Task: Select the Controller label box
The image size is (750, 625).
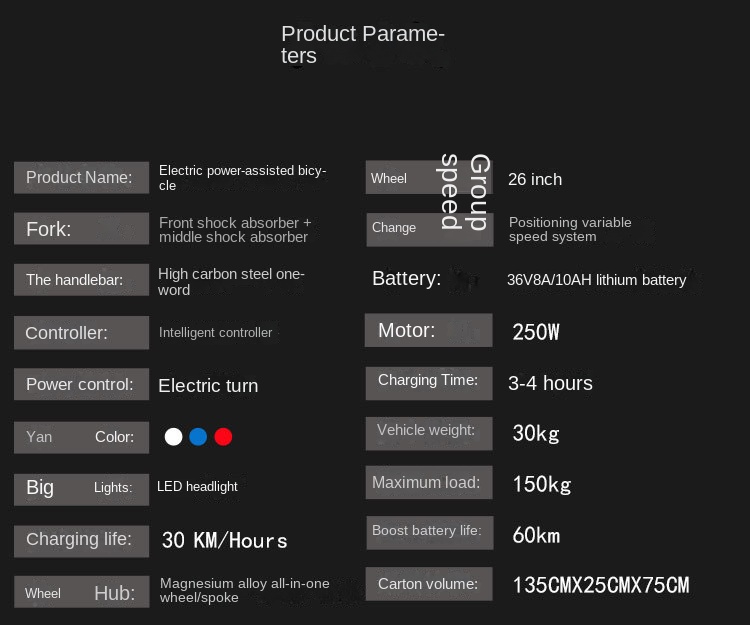Action: (x=81, y=333)
